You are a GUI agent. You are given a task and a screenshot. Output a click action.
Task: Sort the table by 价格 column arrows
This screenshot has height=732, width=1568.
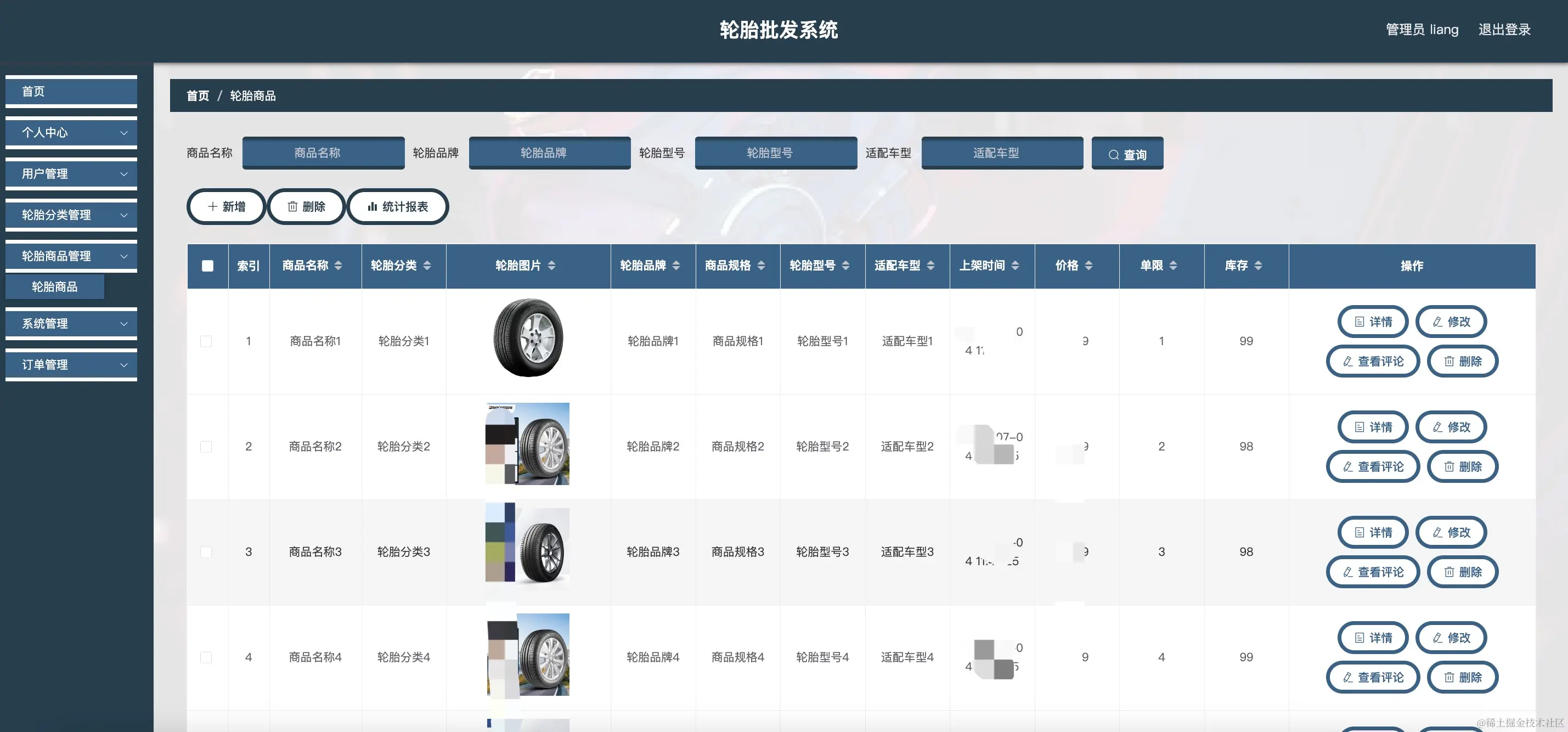tap(1088, 266)
